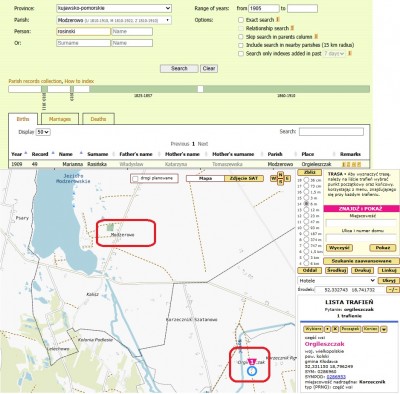Click the pink Orgileszczak marker on map

tap(252, 361)
